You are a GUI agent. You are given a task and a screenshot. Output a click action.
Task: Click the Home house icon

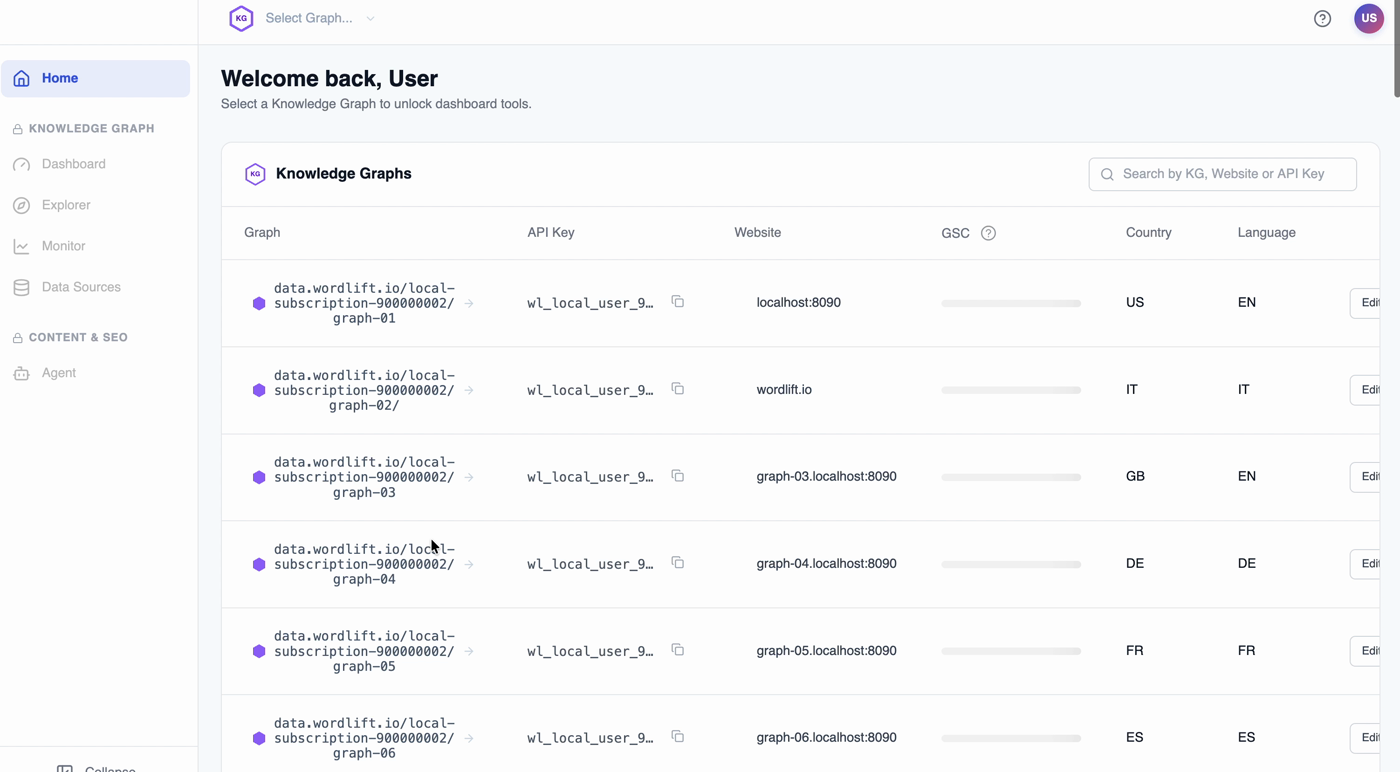21,78
